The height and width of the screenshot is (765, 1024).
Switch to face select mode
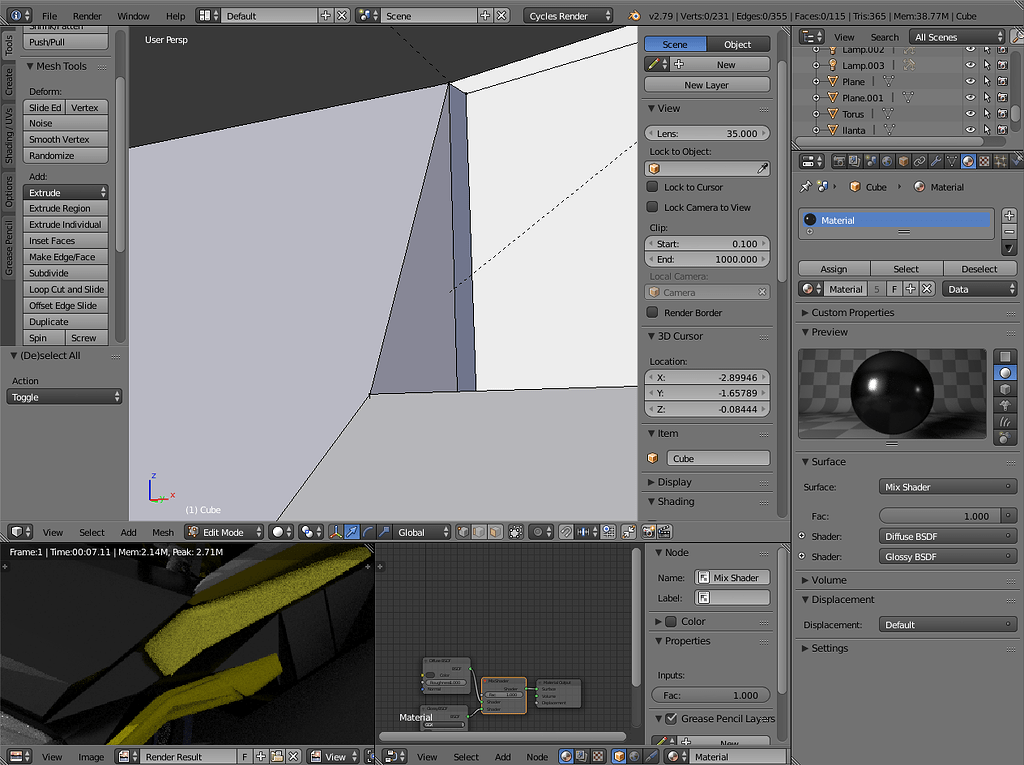496,532
